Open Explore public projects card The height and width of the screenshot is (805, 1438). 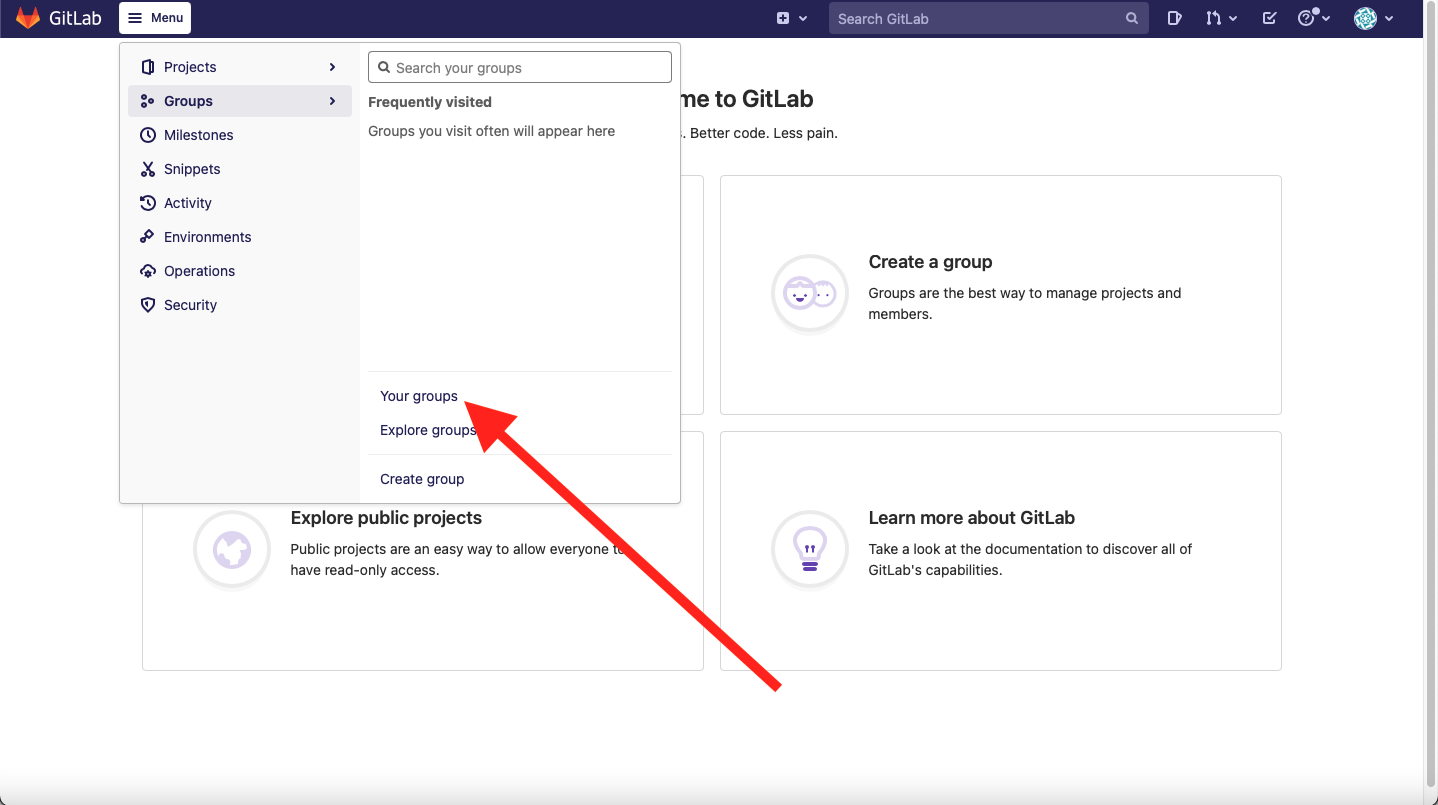pyautogui.click(x=423, y=551)
